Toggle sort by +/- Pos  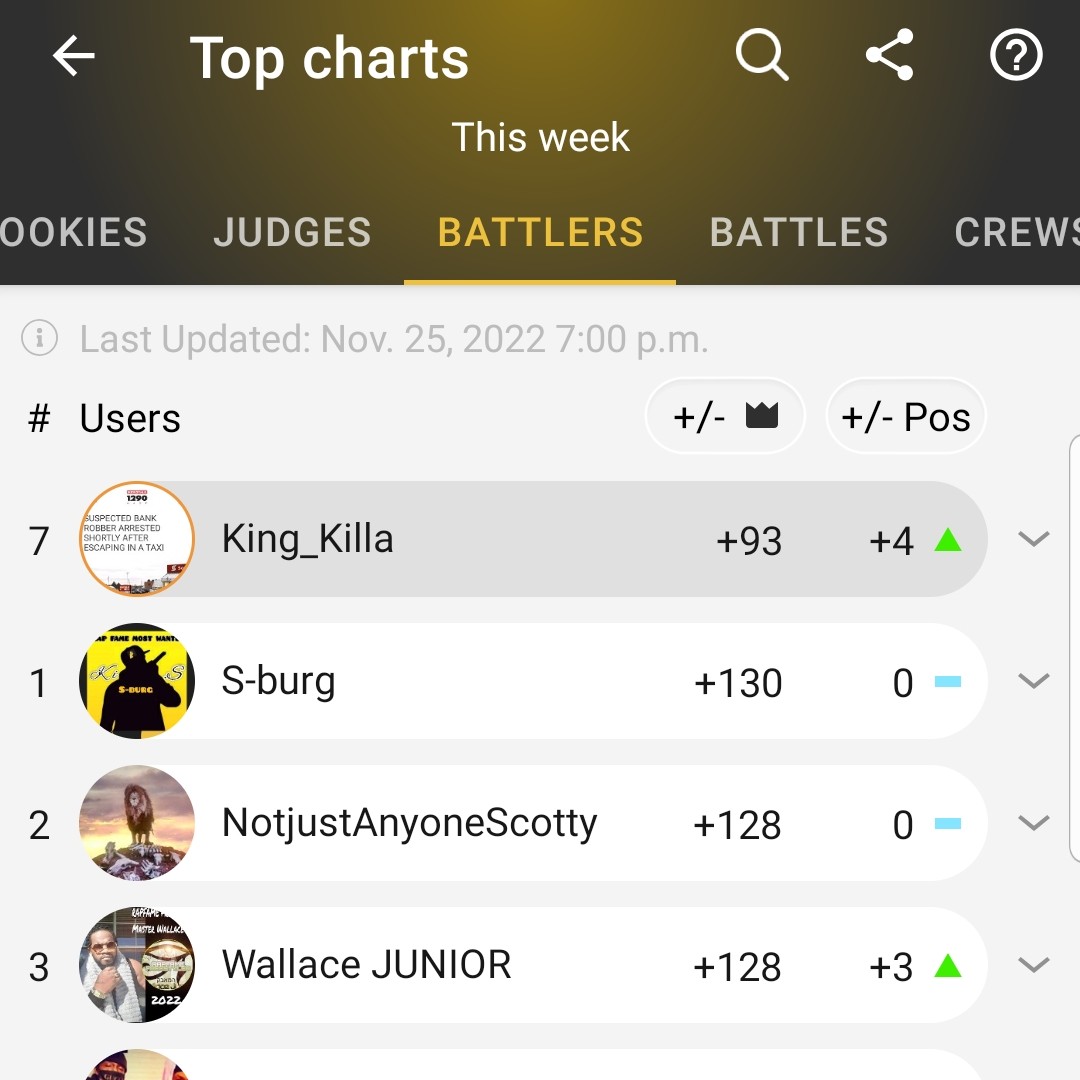(906, 417)
